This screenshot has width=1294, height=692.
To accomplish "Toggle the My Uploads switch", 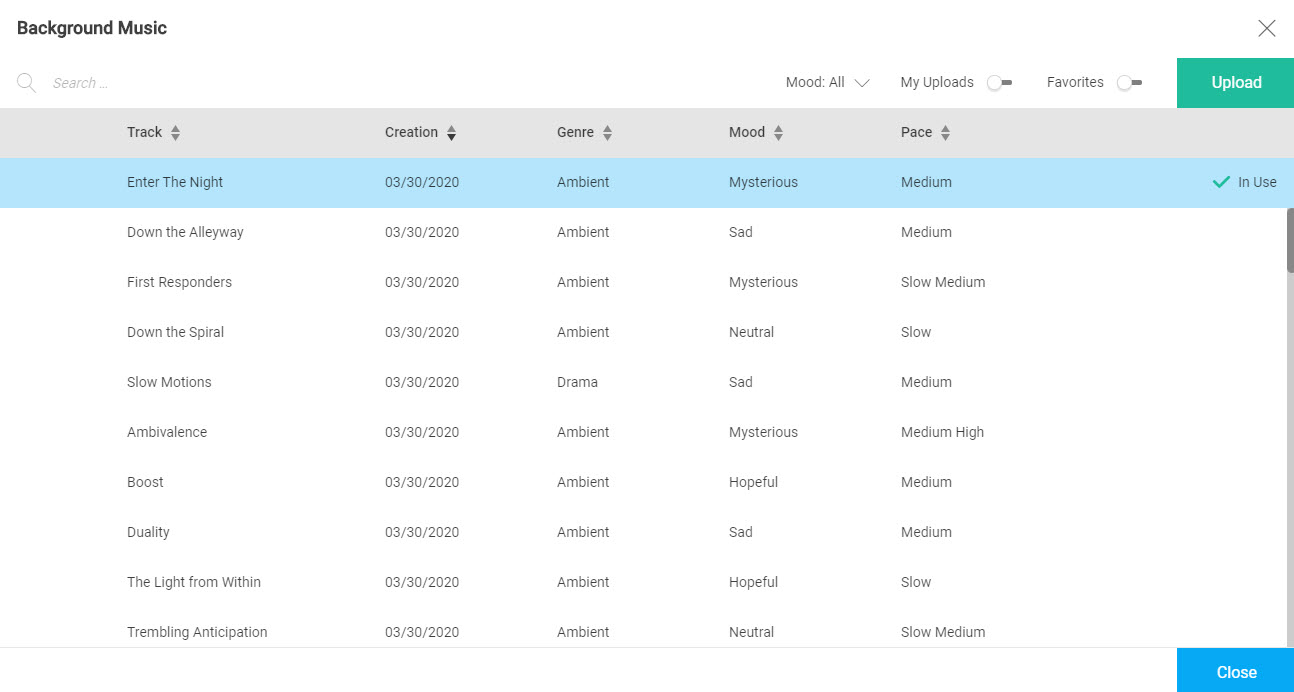I will (x=1000, y=83).
